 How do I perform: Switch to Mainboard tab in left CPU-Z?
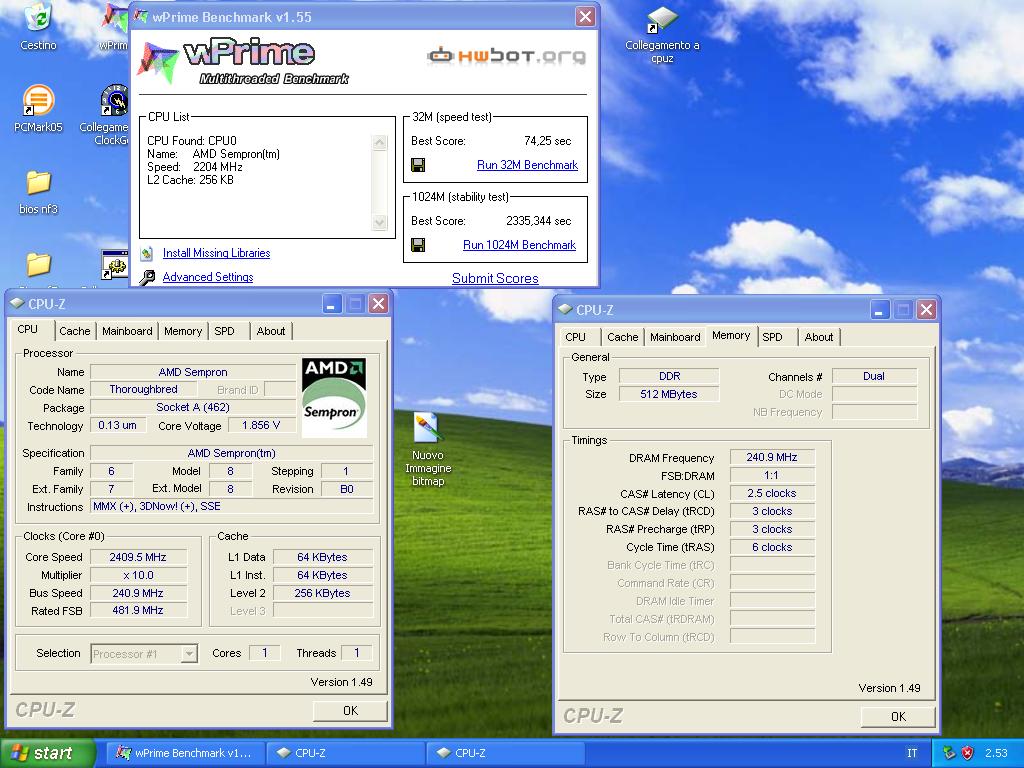pos(127,331)
